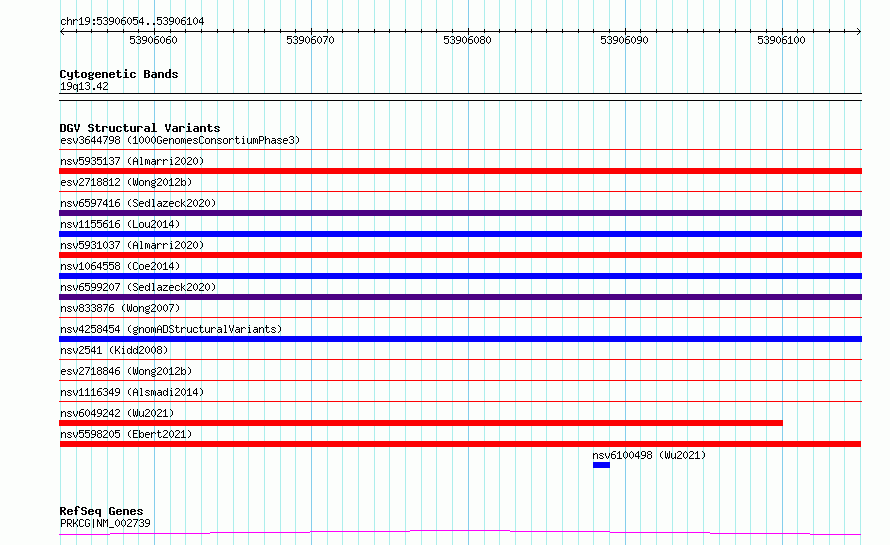Viewport: 890px width, 545px height.
Task: Click the Cytogenetic Bands track heading
Action: point(119,74)
